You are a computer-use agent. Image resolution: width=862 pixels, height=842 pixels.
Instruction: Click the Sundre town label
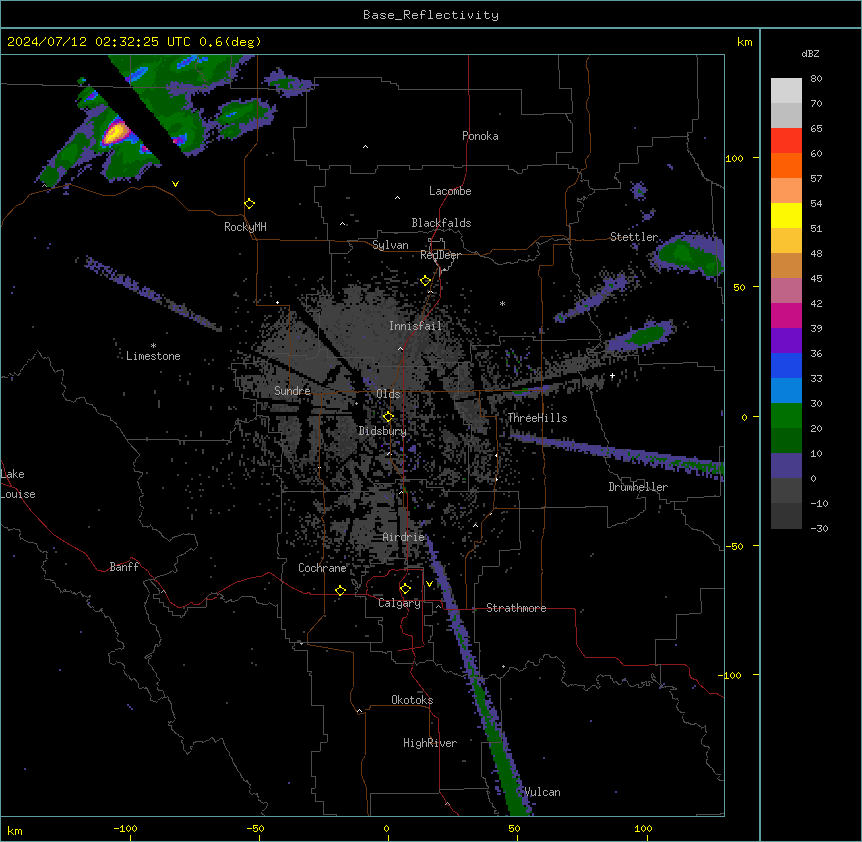point(292,391)
